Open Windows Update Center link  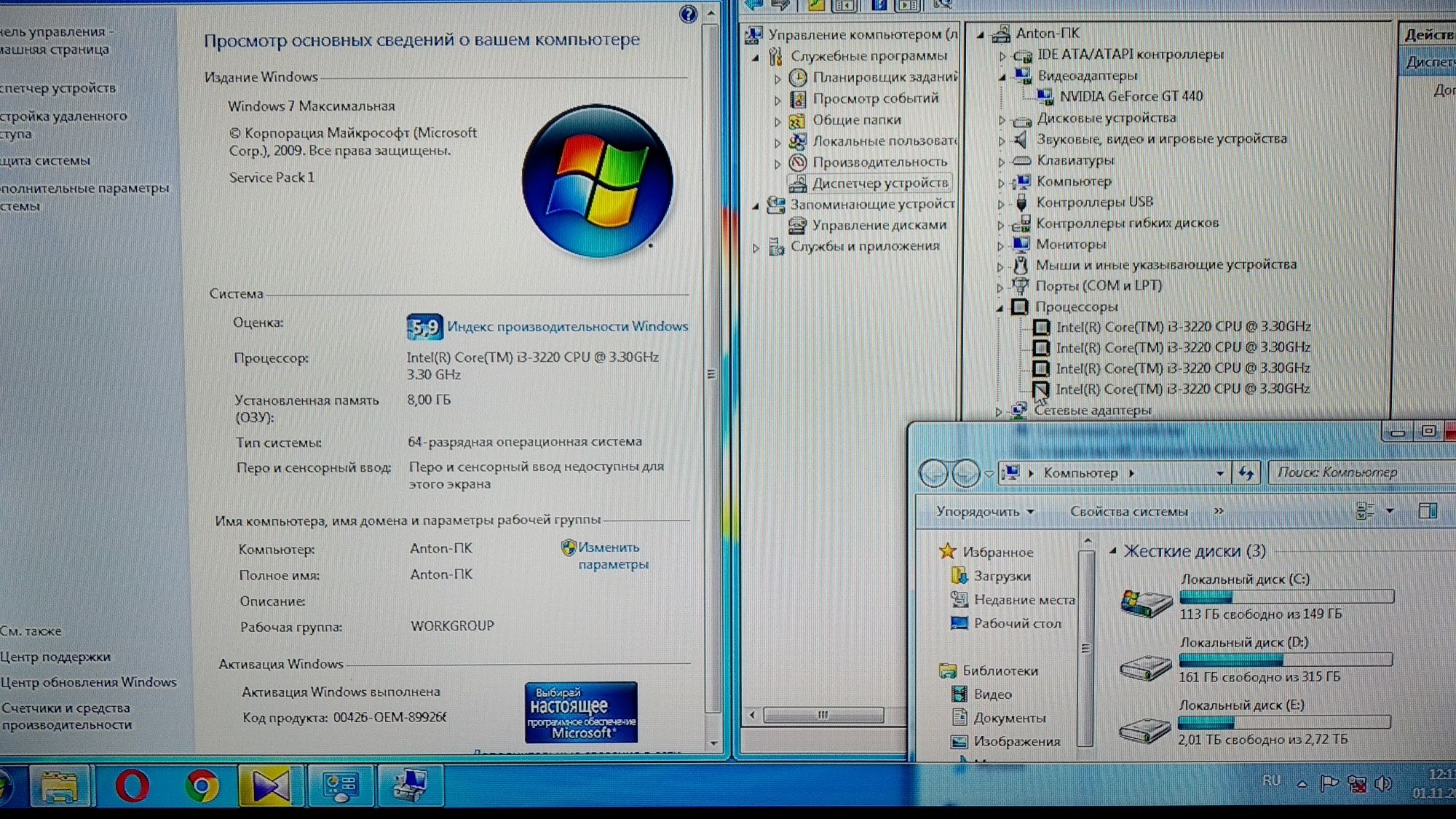pyautogui.click(x=89, y=682)
